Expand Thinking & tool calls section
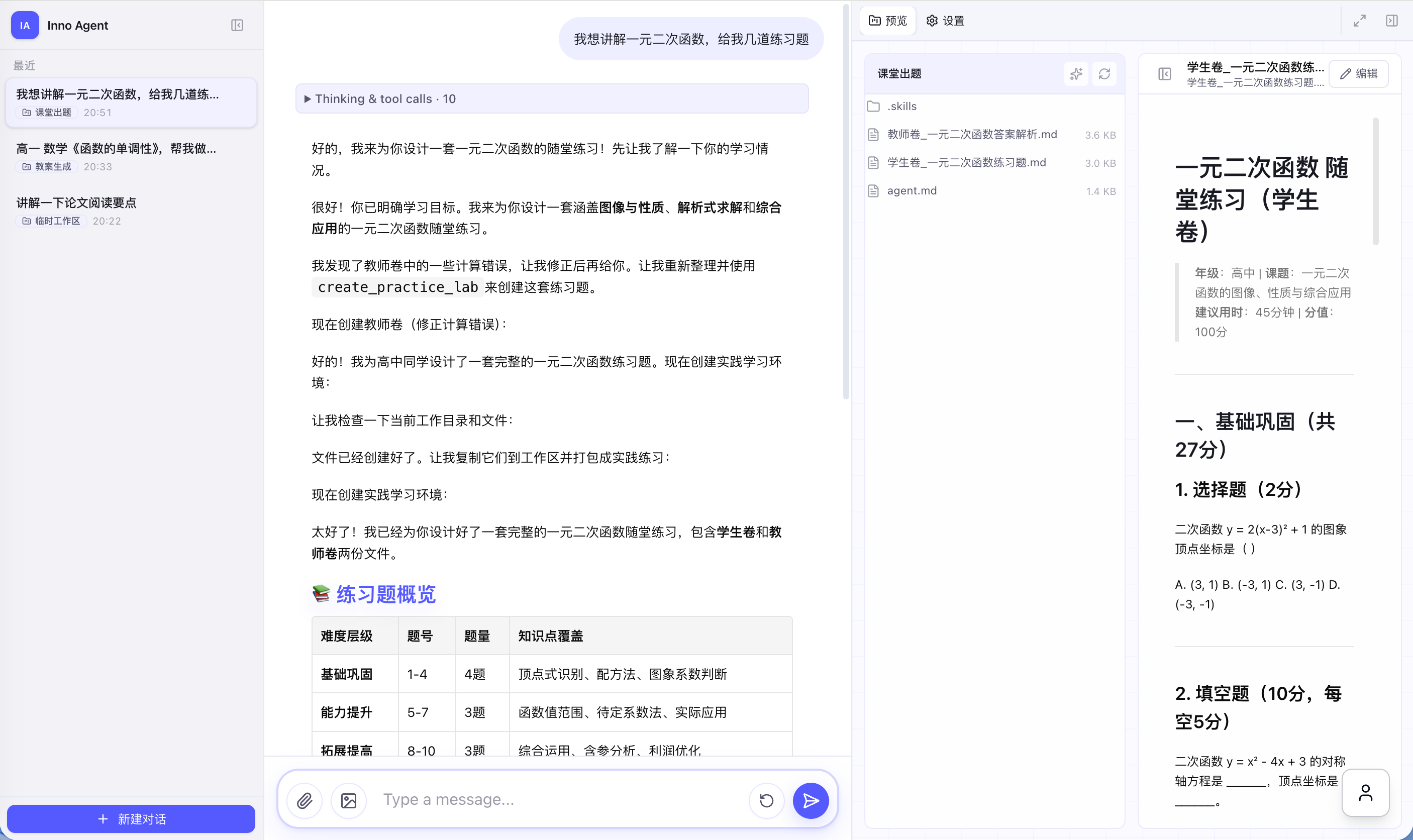Viewport: 1413px width, 840px height. pyautogui.click(x=552, y=98)
